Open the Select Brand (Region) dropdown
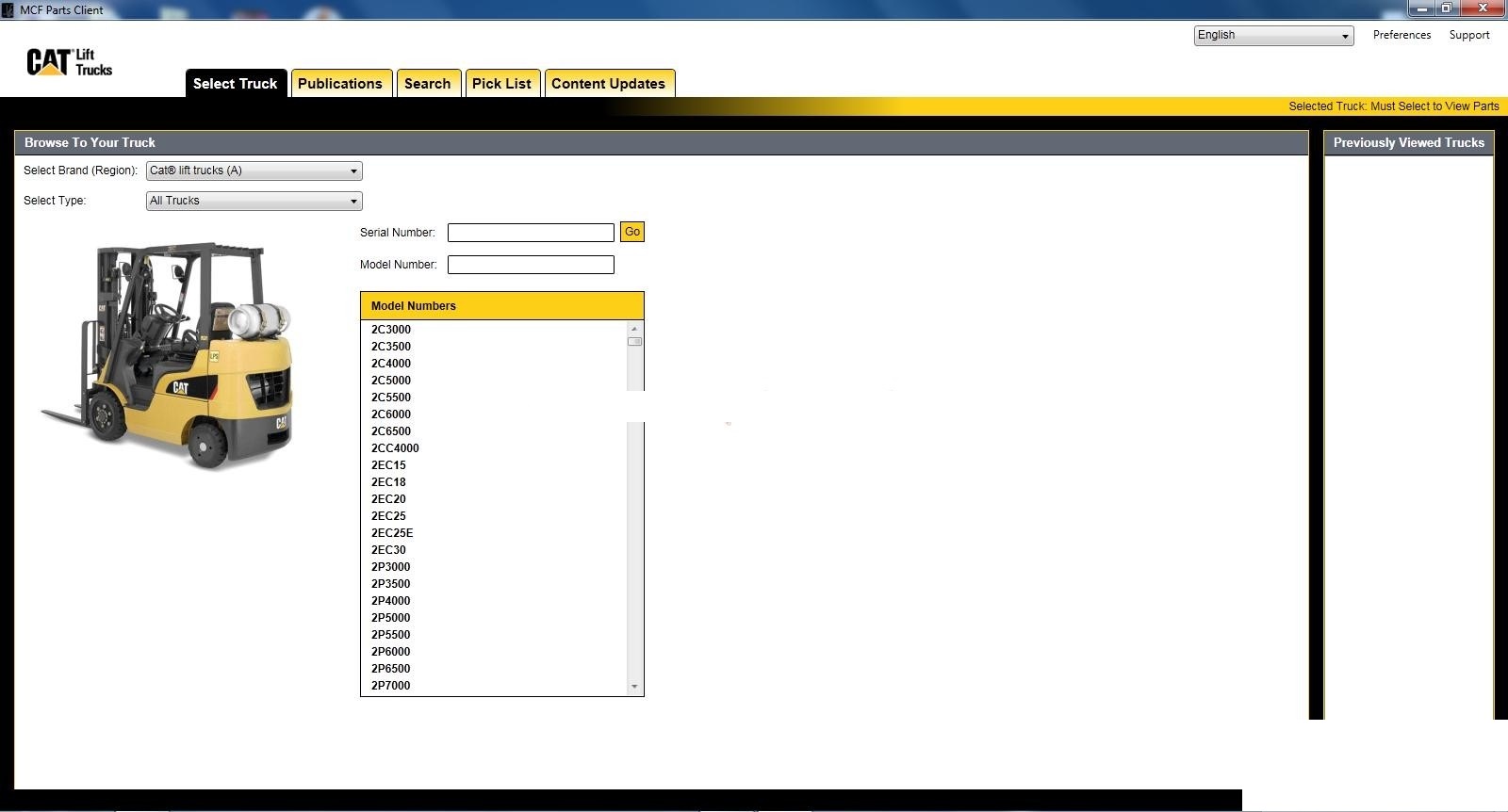Viewport: 1508px width, 812px height. [x=254, y=171]
